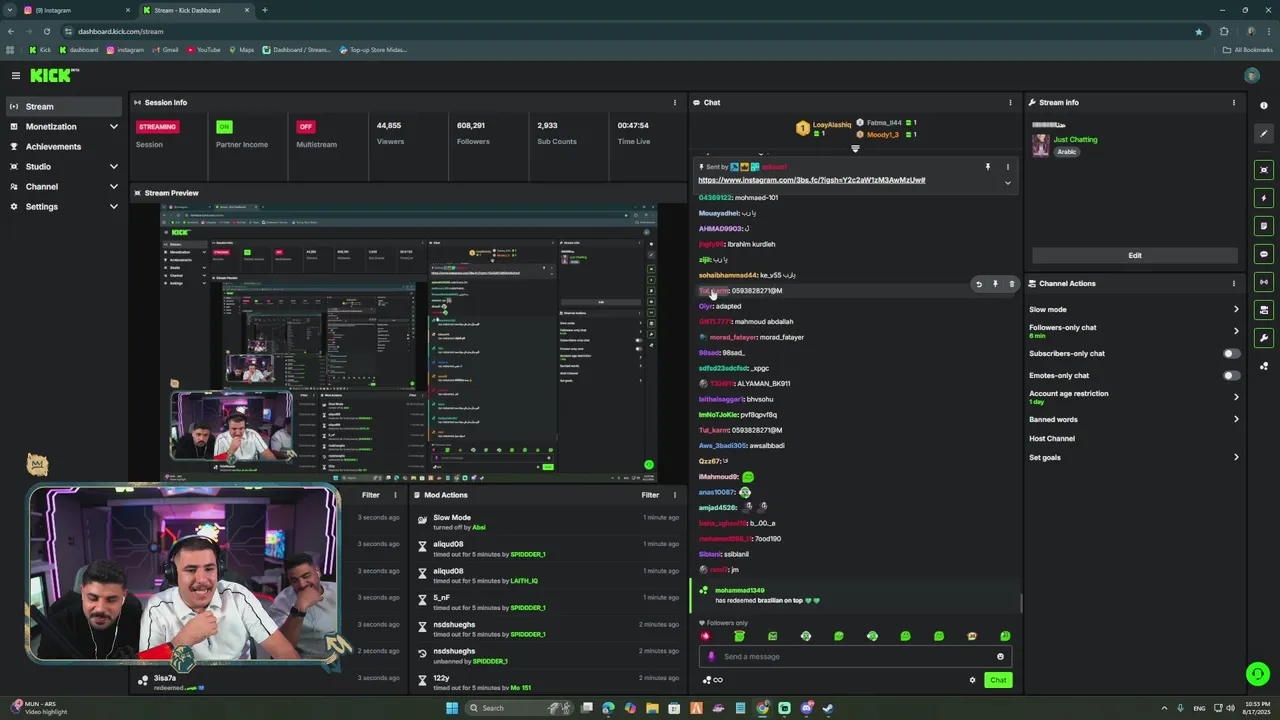Select Stream in the sidebar
Screen dimensions: 1280x720
tap(64, 107)
